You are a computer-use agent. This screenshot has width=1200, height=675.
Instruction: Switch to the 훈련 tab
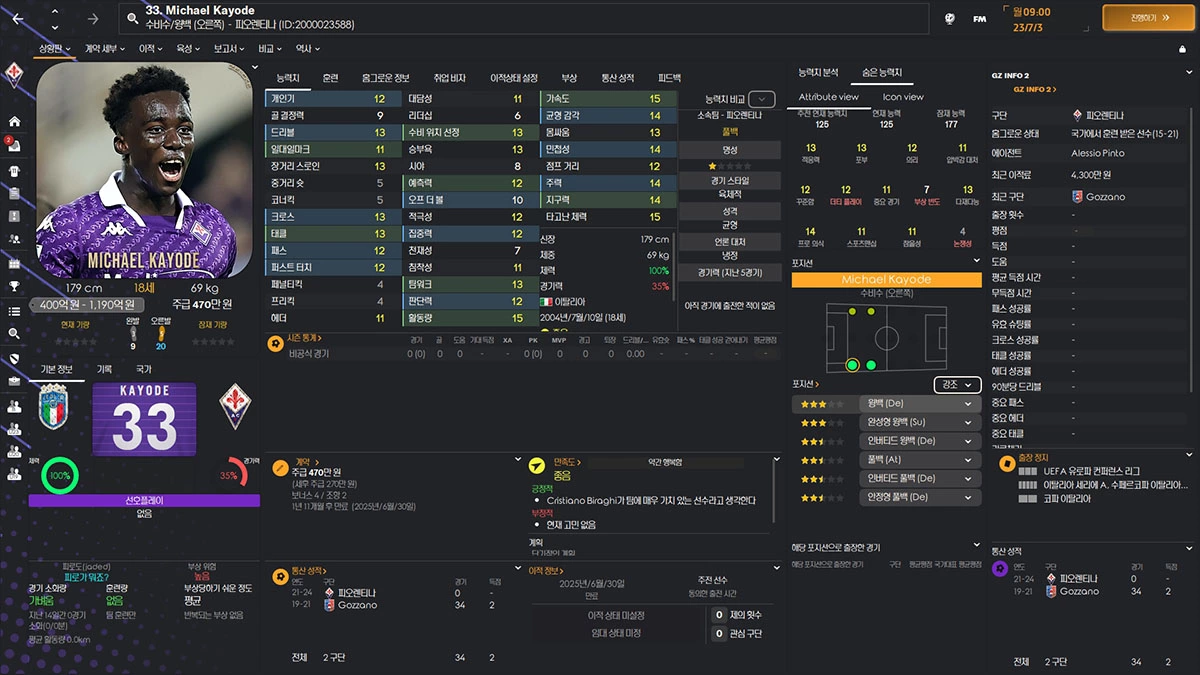click(x=330, y=78)
